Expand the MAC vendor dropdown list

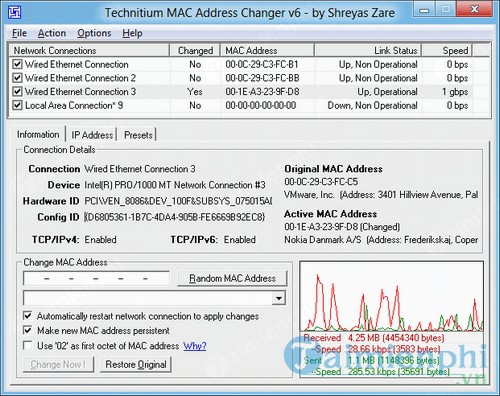tap(278, 298)
